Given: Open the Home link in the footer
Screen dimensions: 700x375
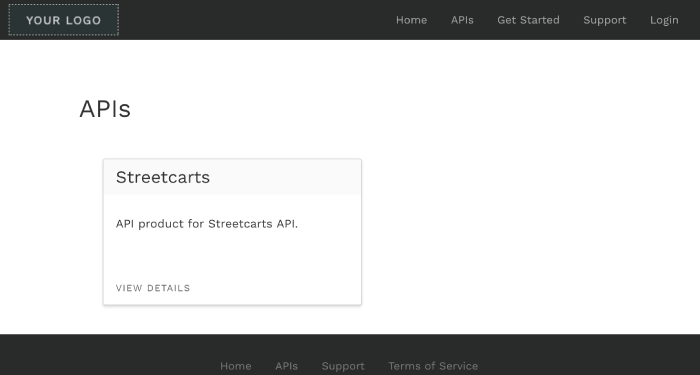Looking at the screenshot, I should point(235,366).
